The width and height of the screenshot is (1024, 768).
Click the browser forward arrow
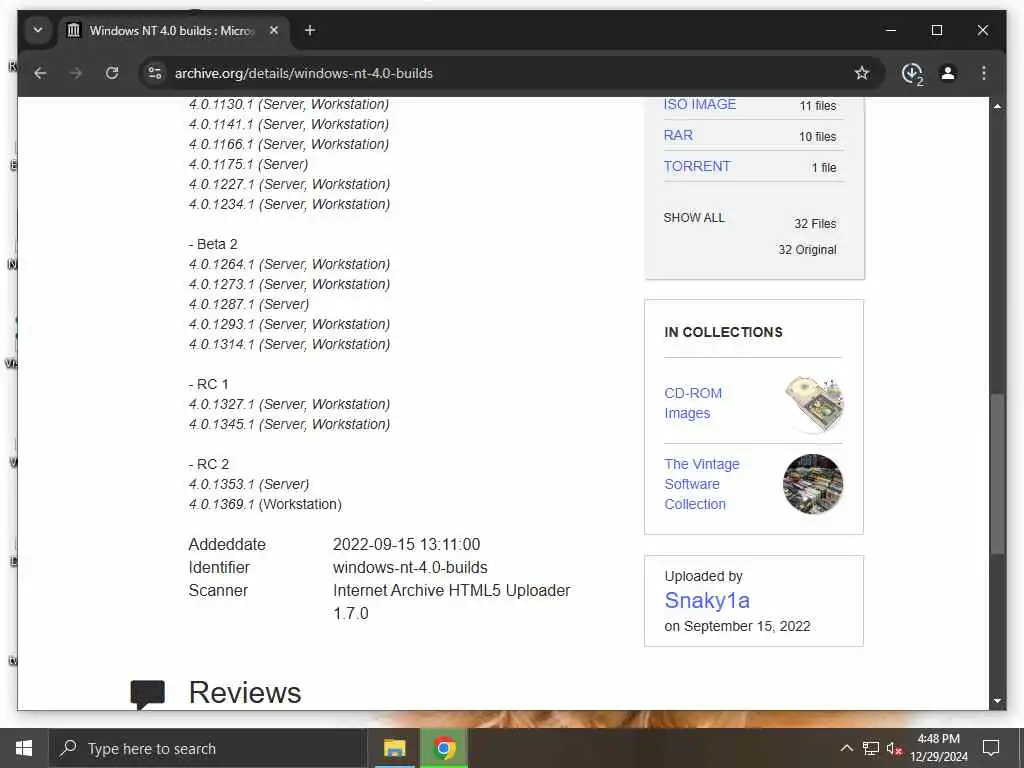coord(76,73)
